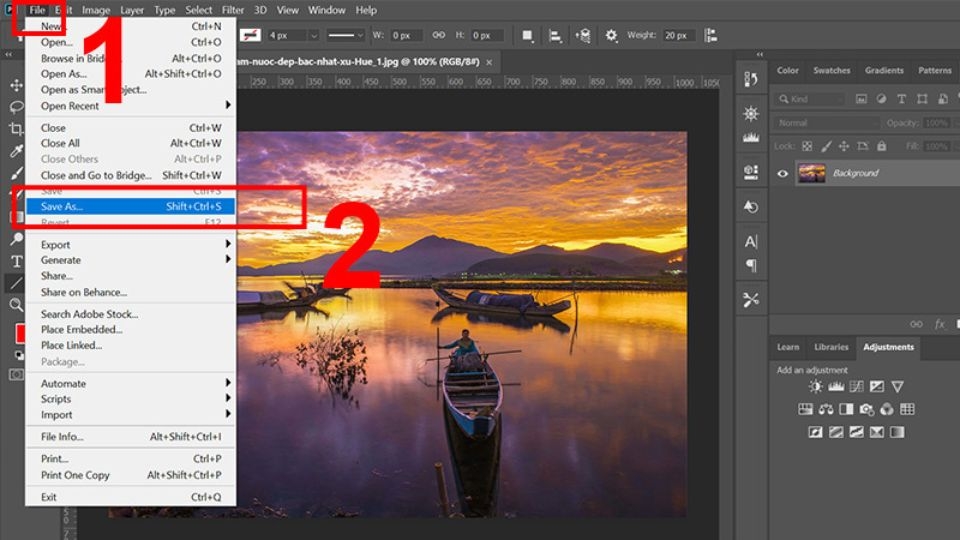Toggle Quick Mask mode icon
The width and height of the screenshot is (960, 540).
click(17, 374)
